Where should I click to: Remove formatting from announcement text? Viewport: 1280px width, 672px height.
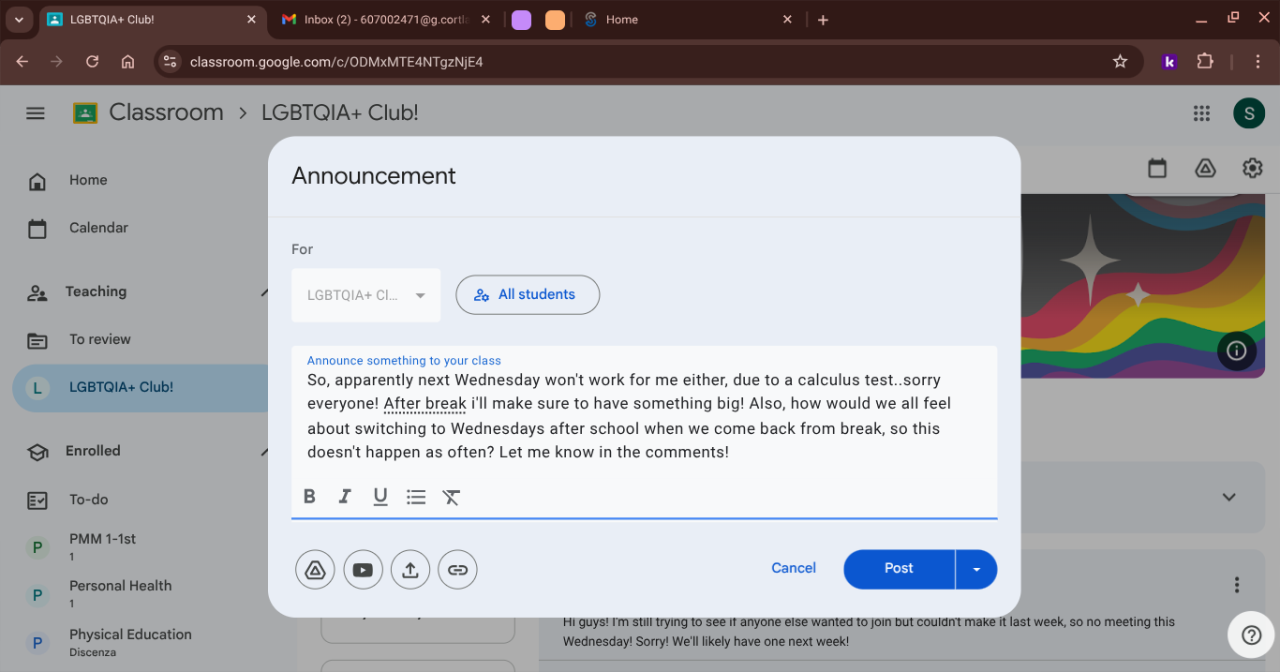(451, 497)
